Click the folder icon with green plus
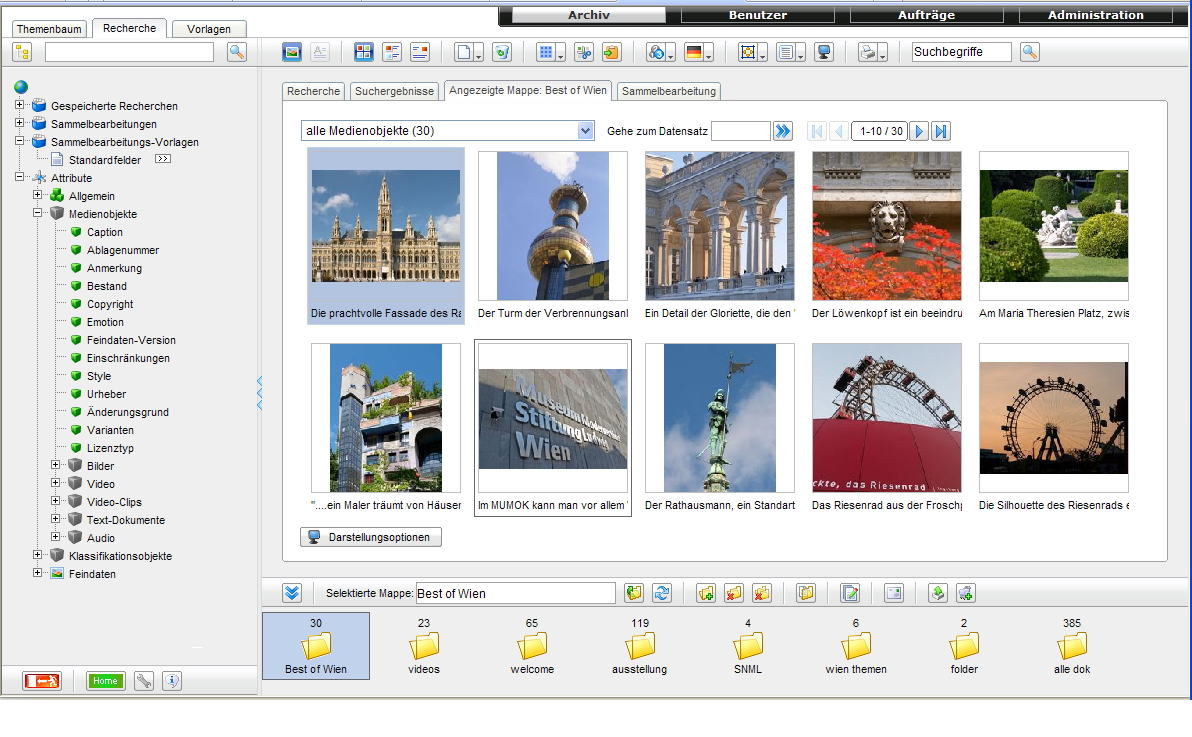Image resolution: width=1192 pixels, height=737 pixels. tap(706, 593)
